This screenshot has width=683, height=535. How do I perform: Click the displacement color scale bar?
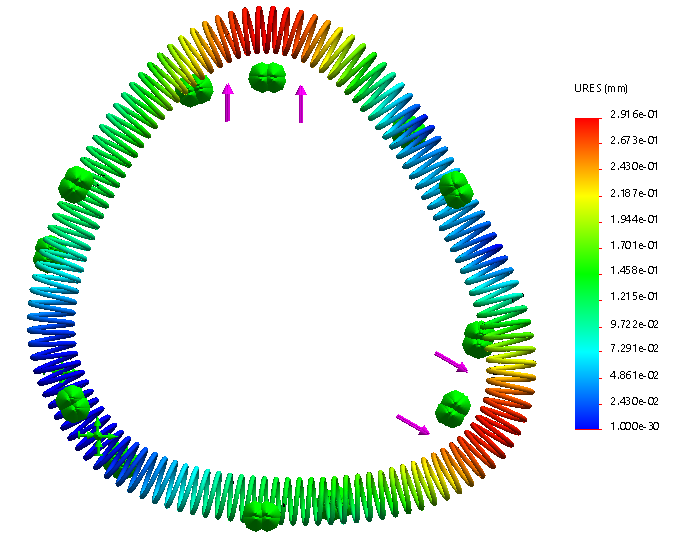(587, 274)
